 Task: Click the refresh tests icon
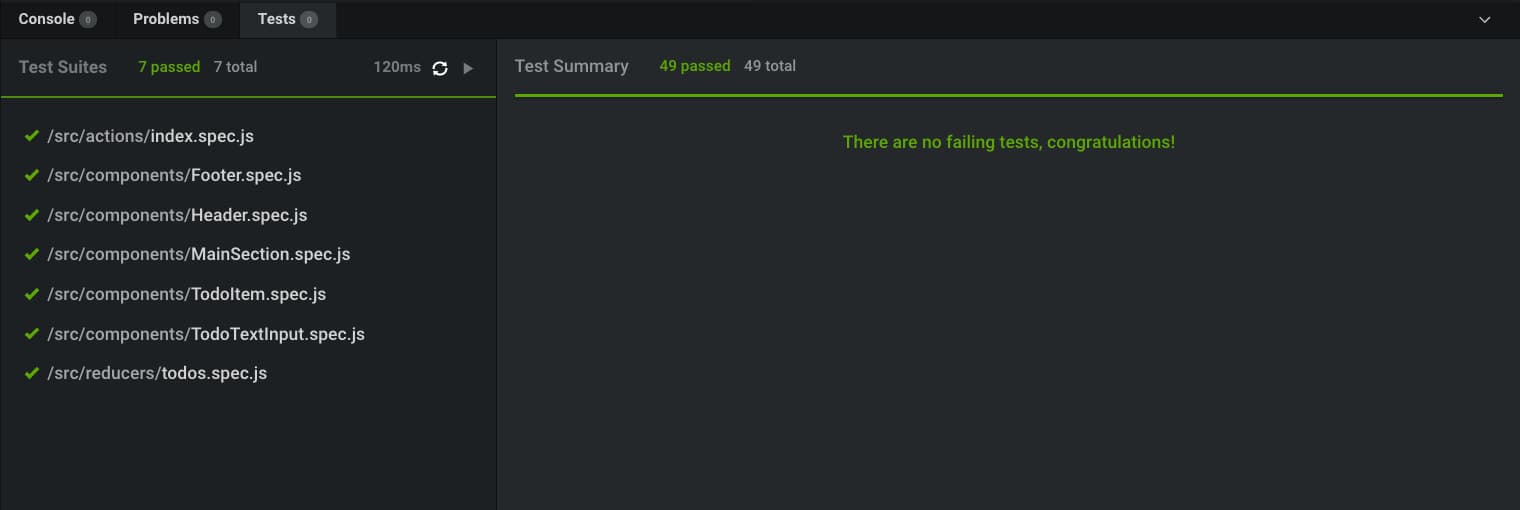pos(440,68)
